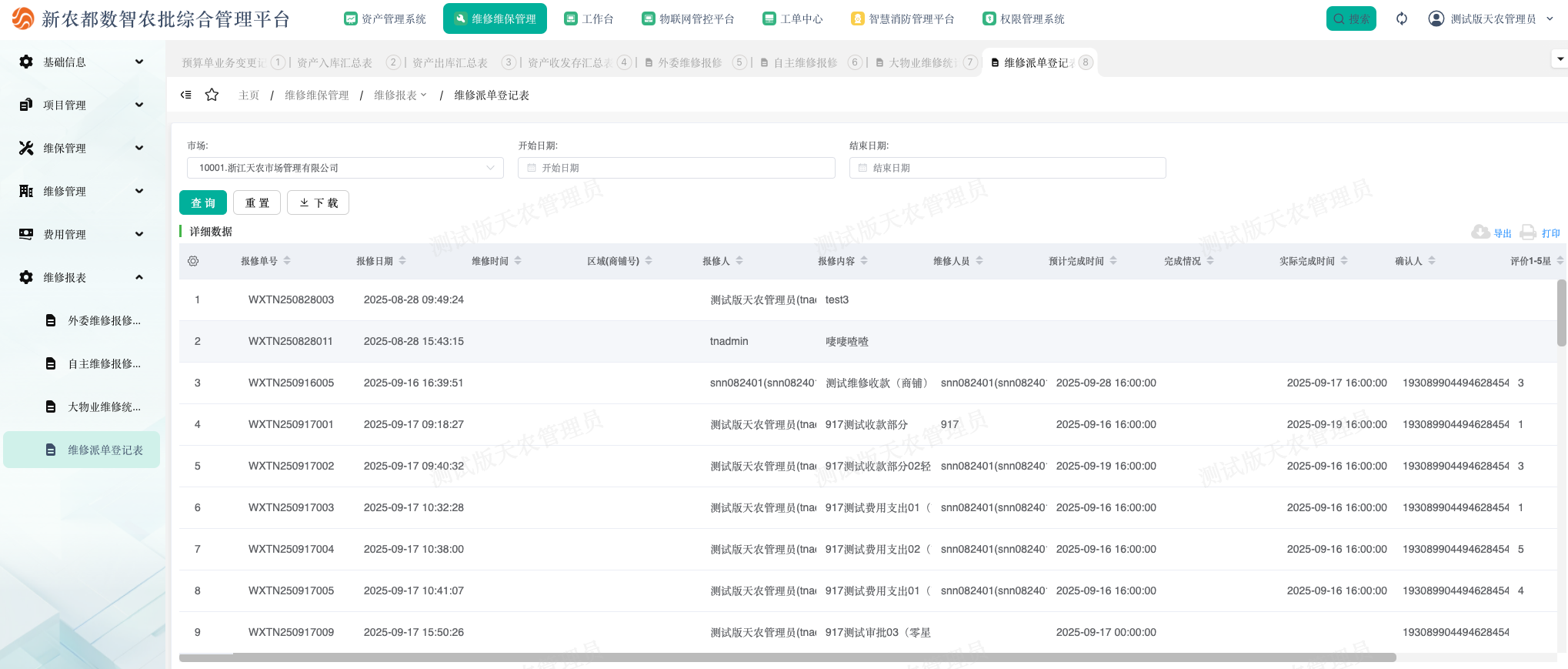Click the printer print icon

coord(1528,232)
